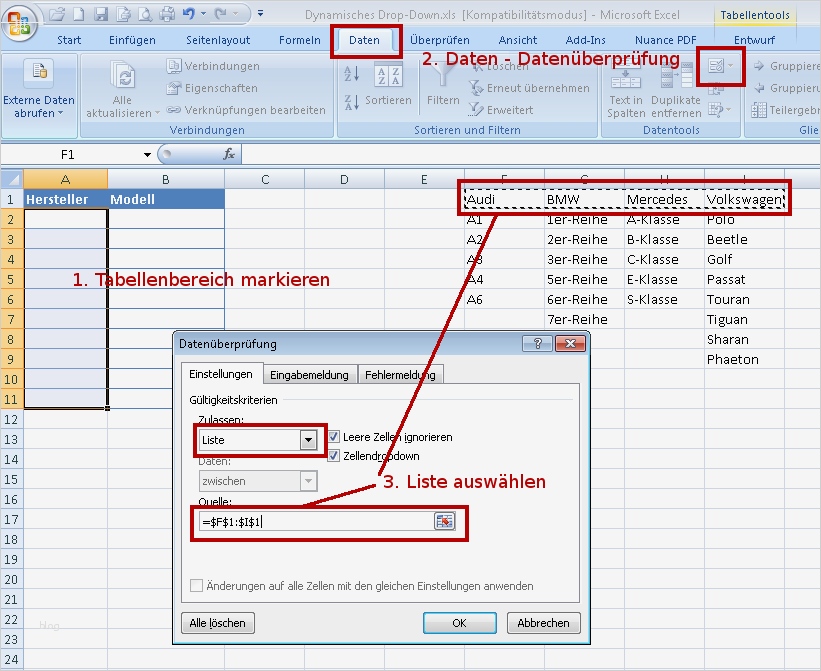The image size is (821, 671).
Task: Sort descending Z to A
Action: 351,102
